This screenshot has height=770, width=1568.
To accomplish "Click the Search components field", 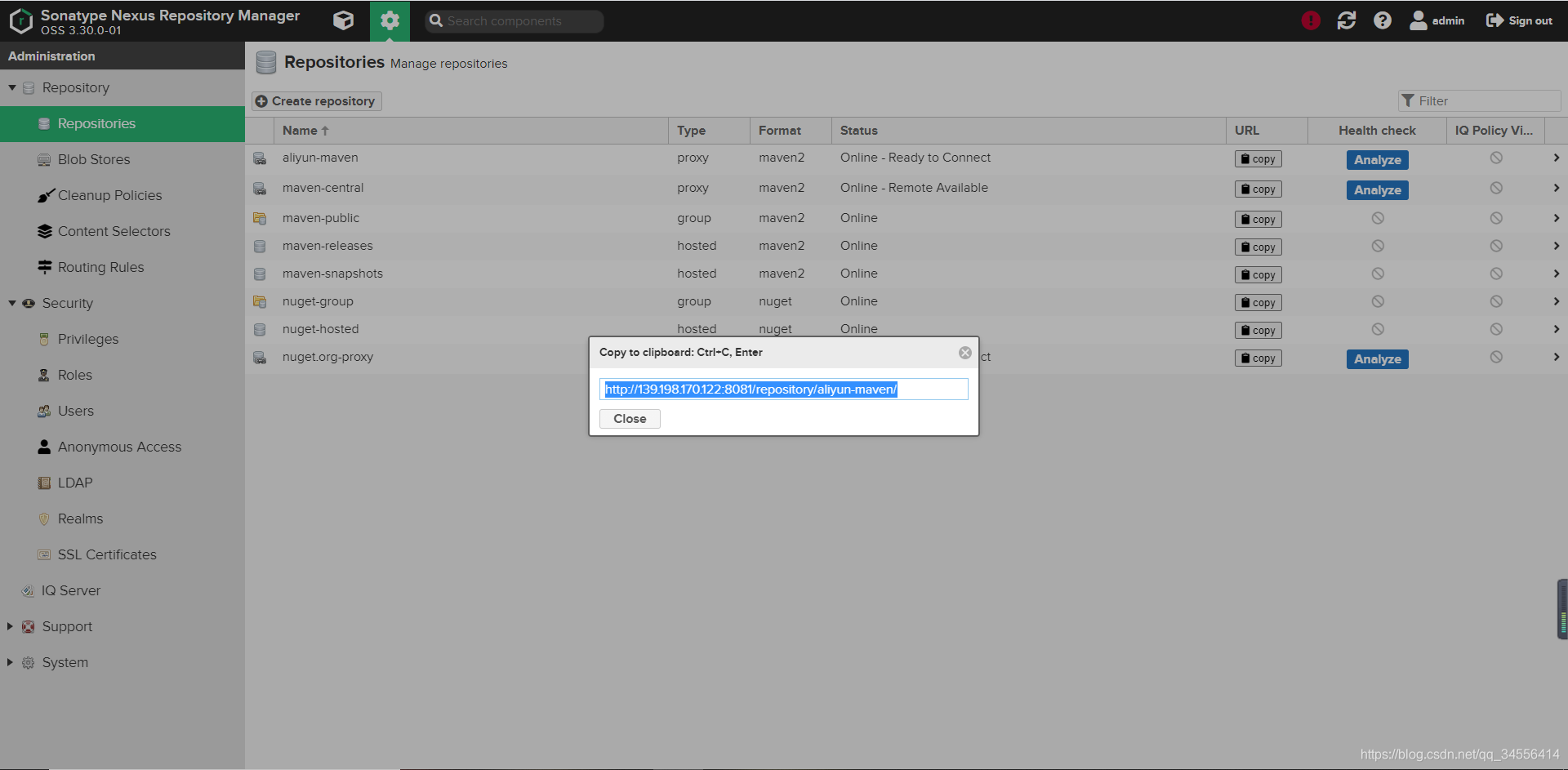I will point(514,21).
